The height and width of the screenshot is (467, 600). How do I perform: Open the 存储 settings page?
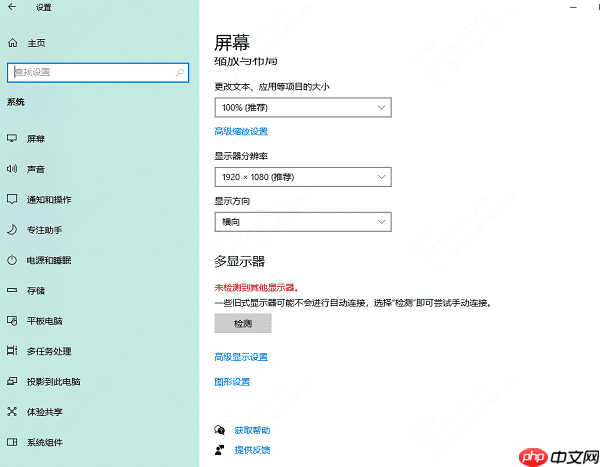pyautogui.click(x=36, y=291)
